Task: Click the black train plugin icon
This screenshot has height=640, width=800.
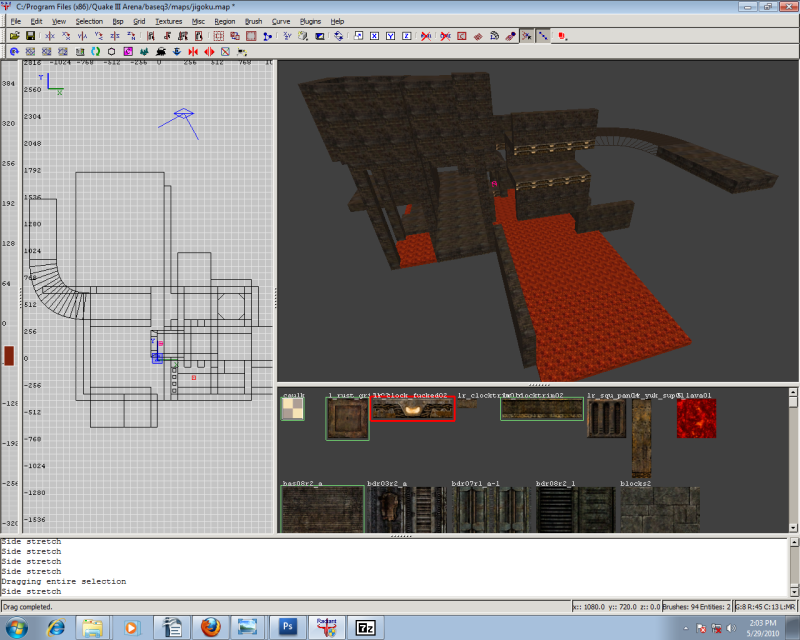Action: (161, 52)
